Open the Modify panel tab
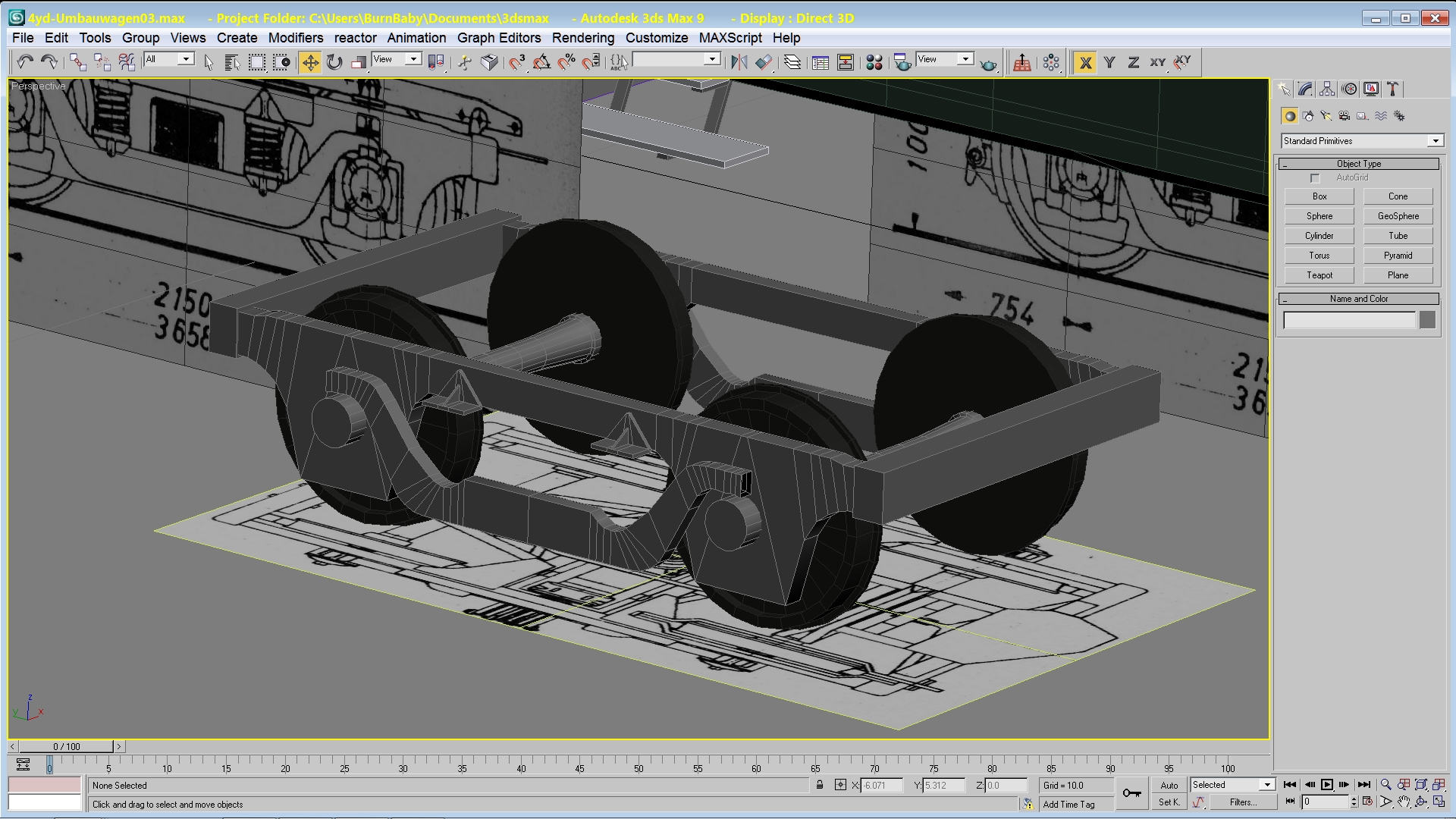The height and width of the screenshot is (819, 1456). click(1305, 89)
